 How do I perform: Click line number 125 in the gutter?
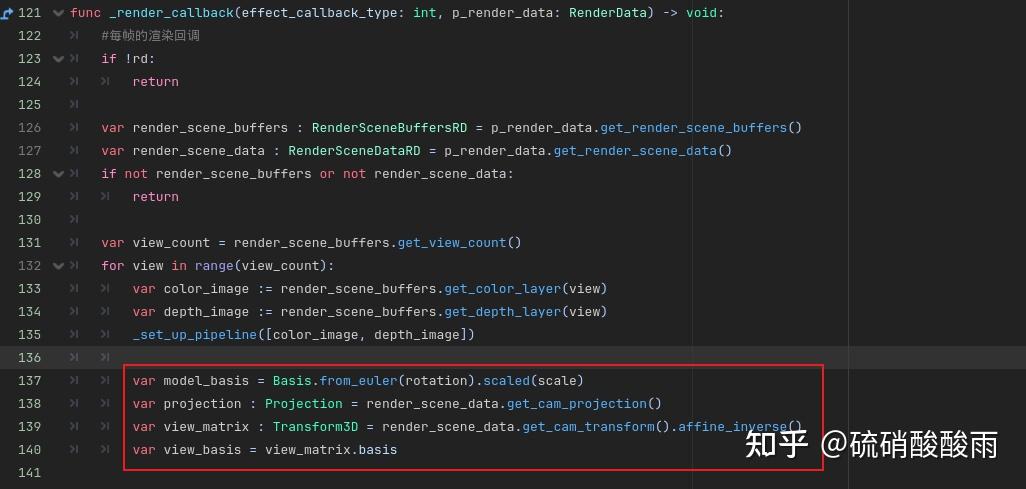[x=29, y=105]
